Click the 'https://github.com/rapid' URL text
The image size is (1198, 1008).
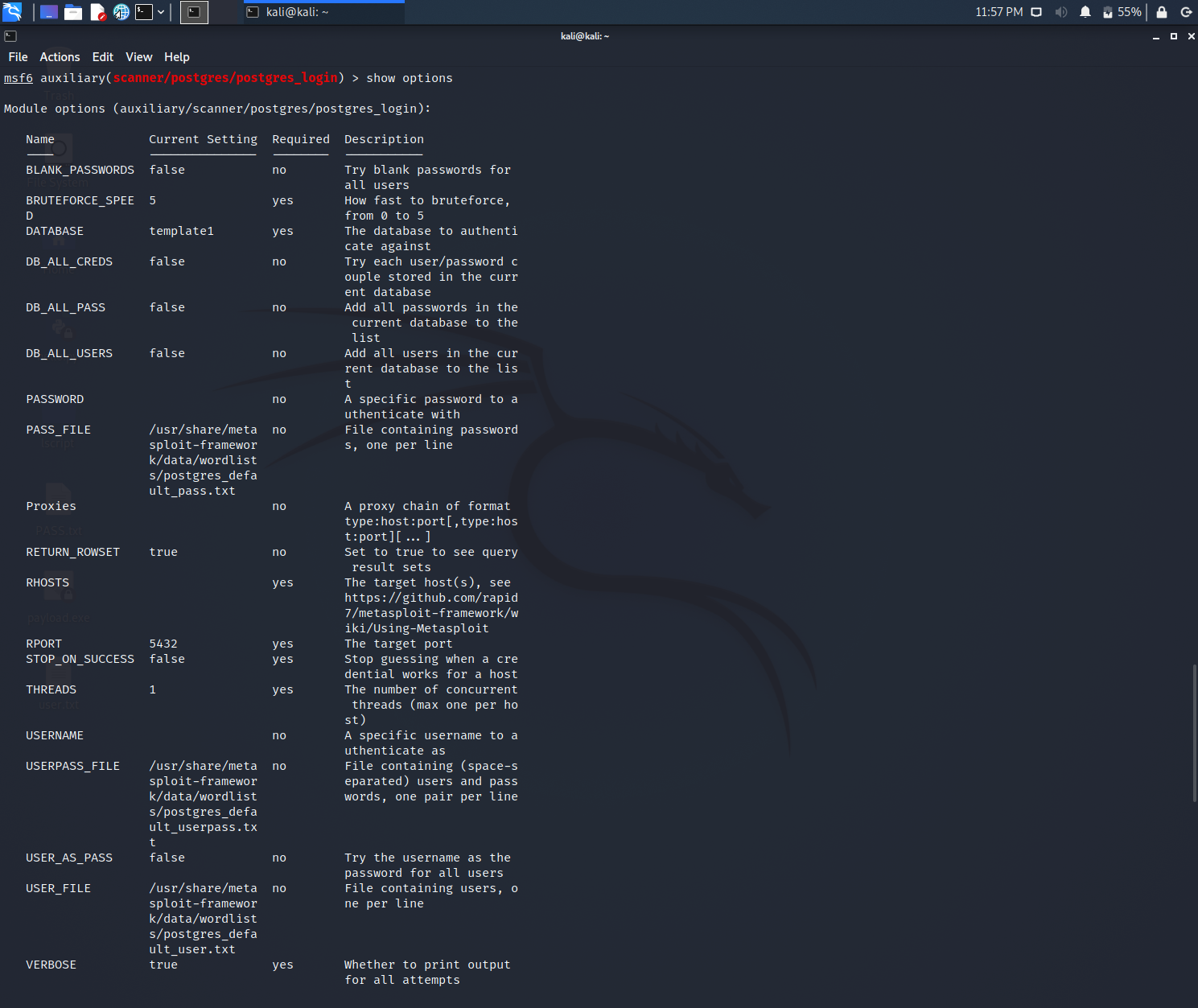click(431, 598)
